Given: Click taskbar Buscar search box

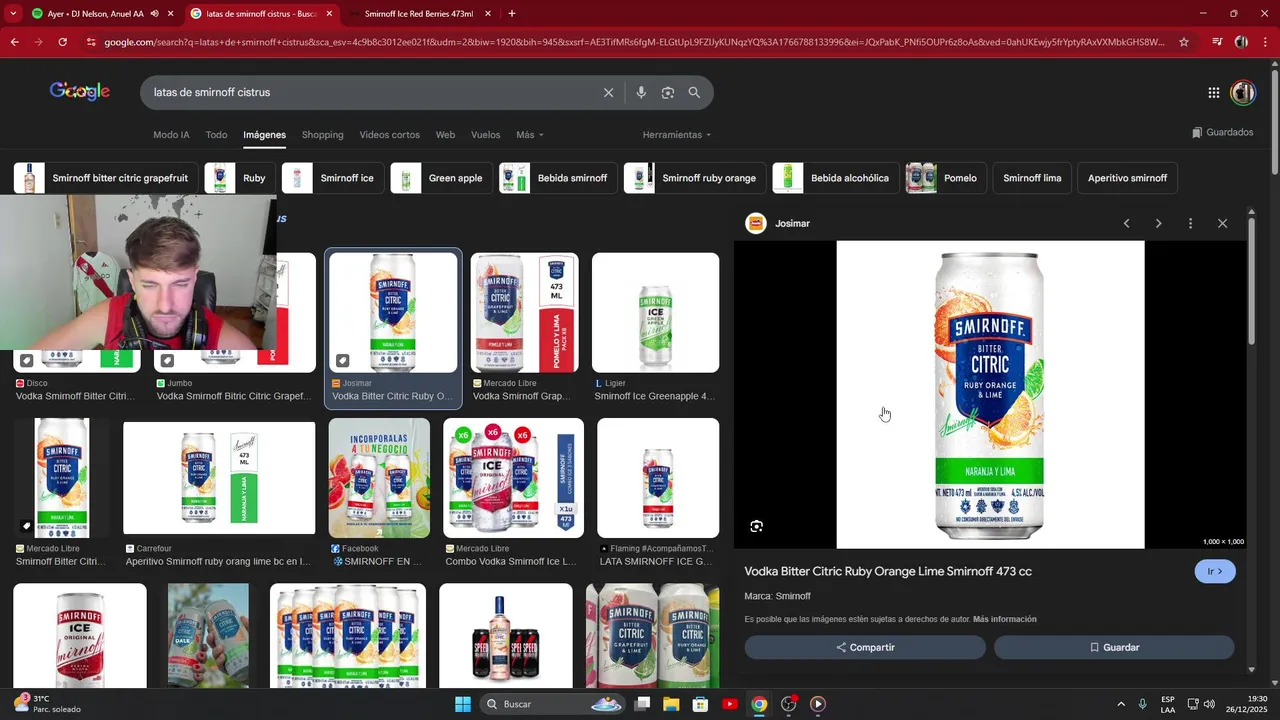Looking at the screenshot, I should tap(553, 704).
